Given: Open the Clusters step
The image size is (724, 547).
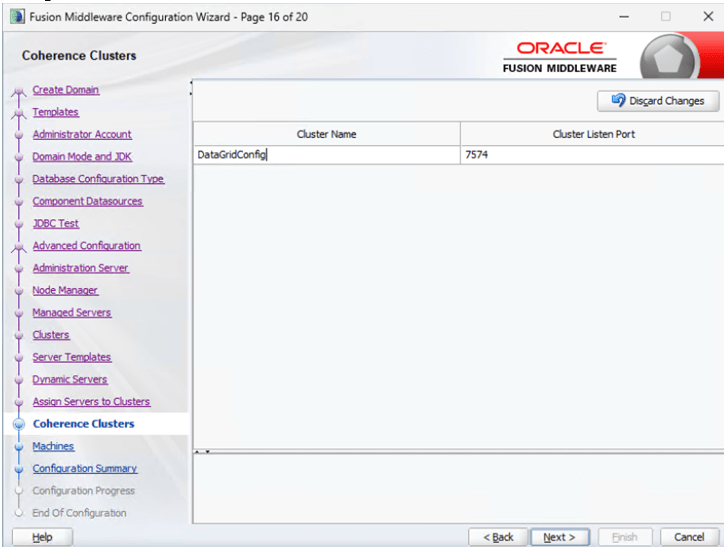Looking at the screenshot, I should coord(51,335).
